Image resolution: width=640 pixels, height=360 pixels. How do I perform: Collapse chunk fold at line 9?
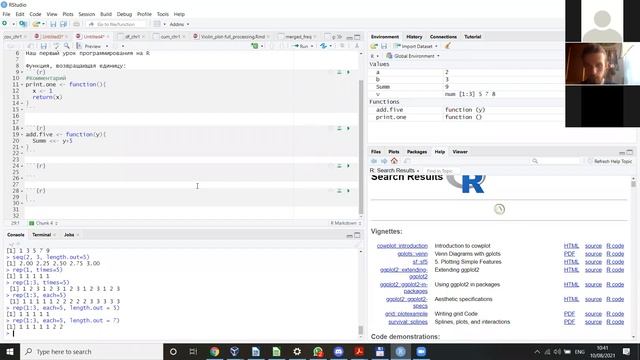22,72
